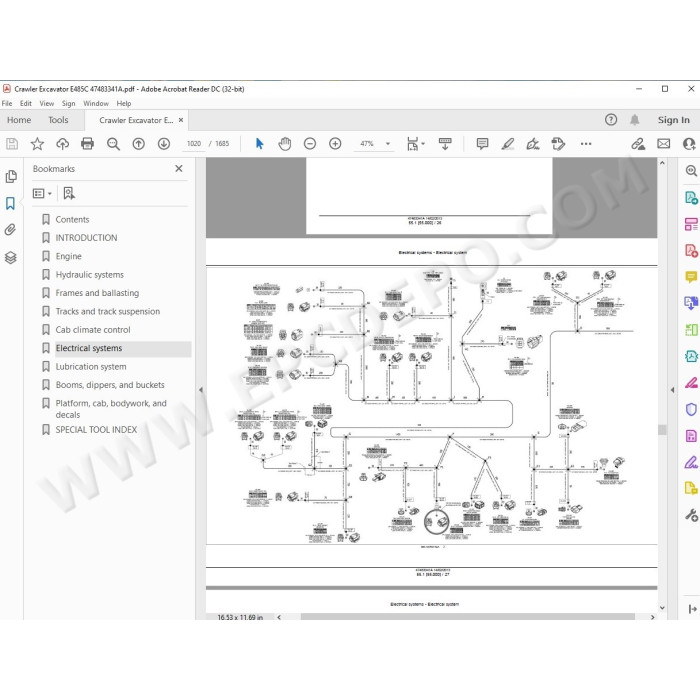Zoom out with minus icon

coord(310,144)
